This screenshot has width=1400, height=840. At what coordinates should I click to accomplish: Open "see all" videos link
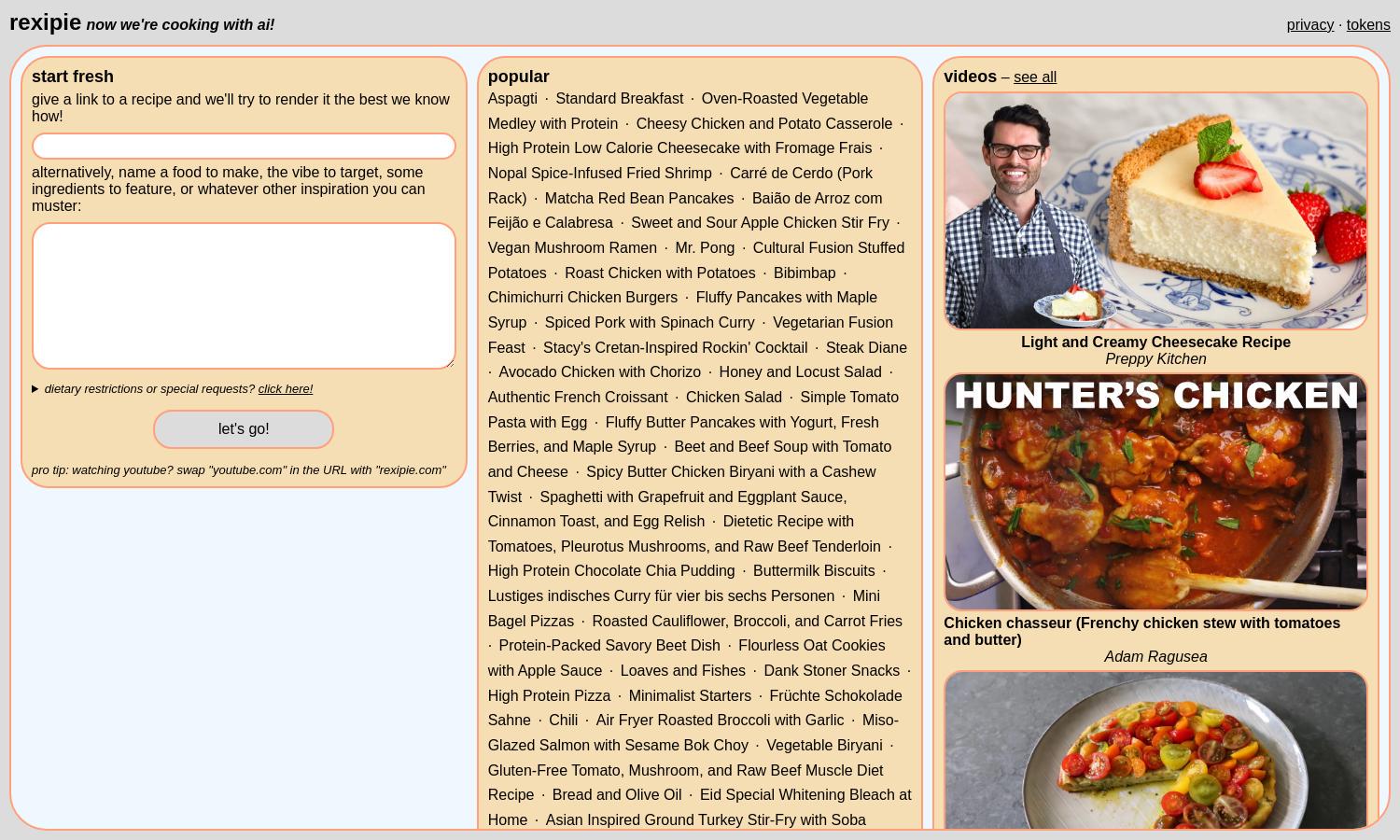tap(1035, 77)
